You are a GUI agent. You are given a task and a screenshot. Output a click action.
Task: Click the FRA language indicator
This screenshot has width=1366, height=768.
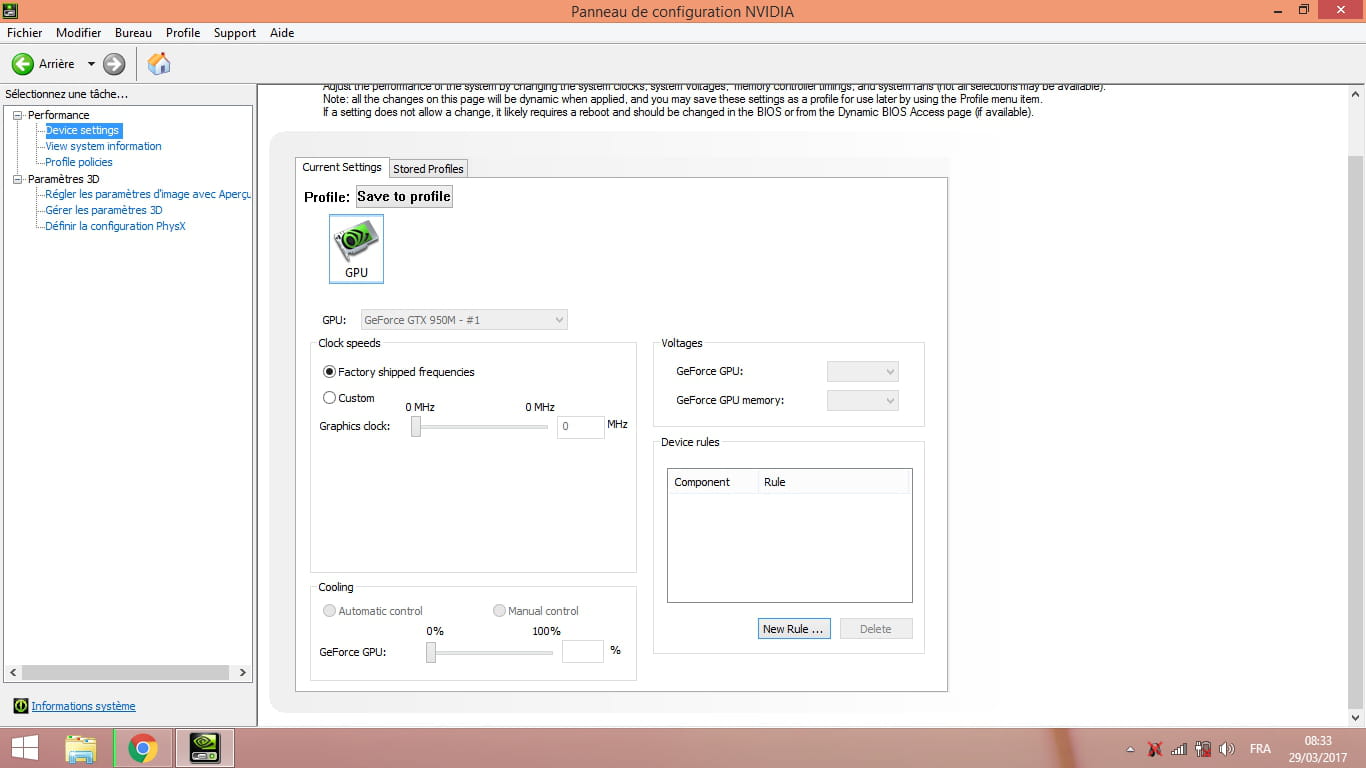pos(1260,749)
